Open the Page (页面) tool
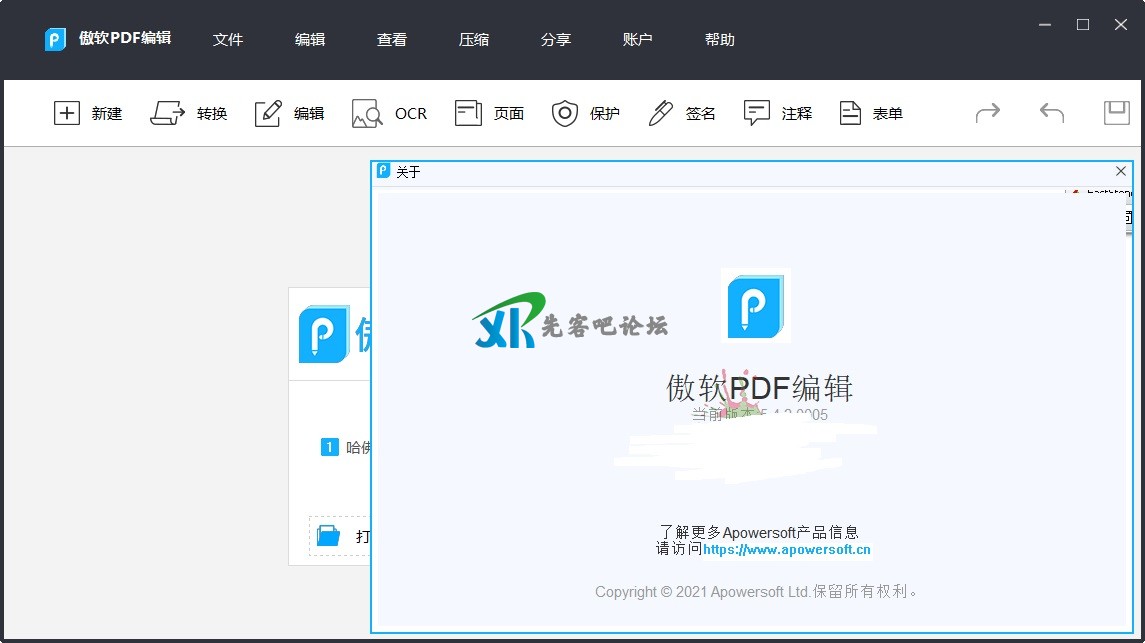Viewport: 1145px width, 643px height. [x=468, y=113]
